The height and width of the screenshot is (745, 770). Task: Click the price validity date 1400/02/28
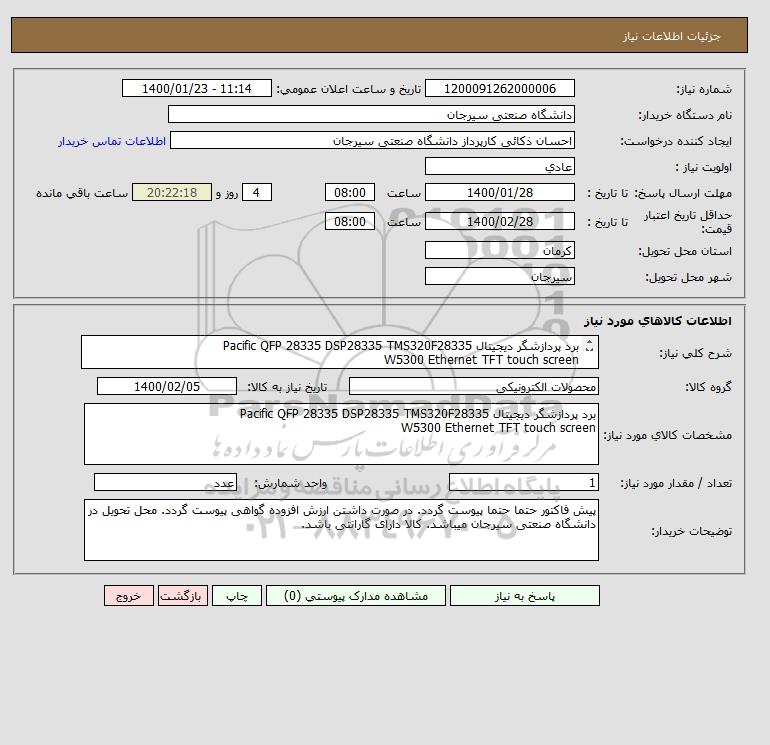tap(499, 221)
